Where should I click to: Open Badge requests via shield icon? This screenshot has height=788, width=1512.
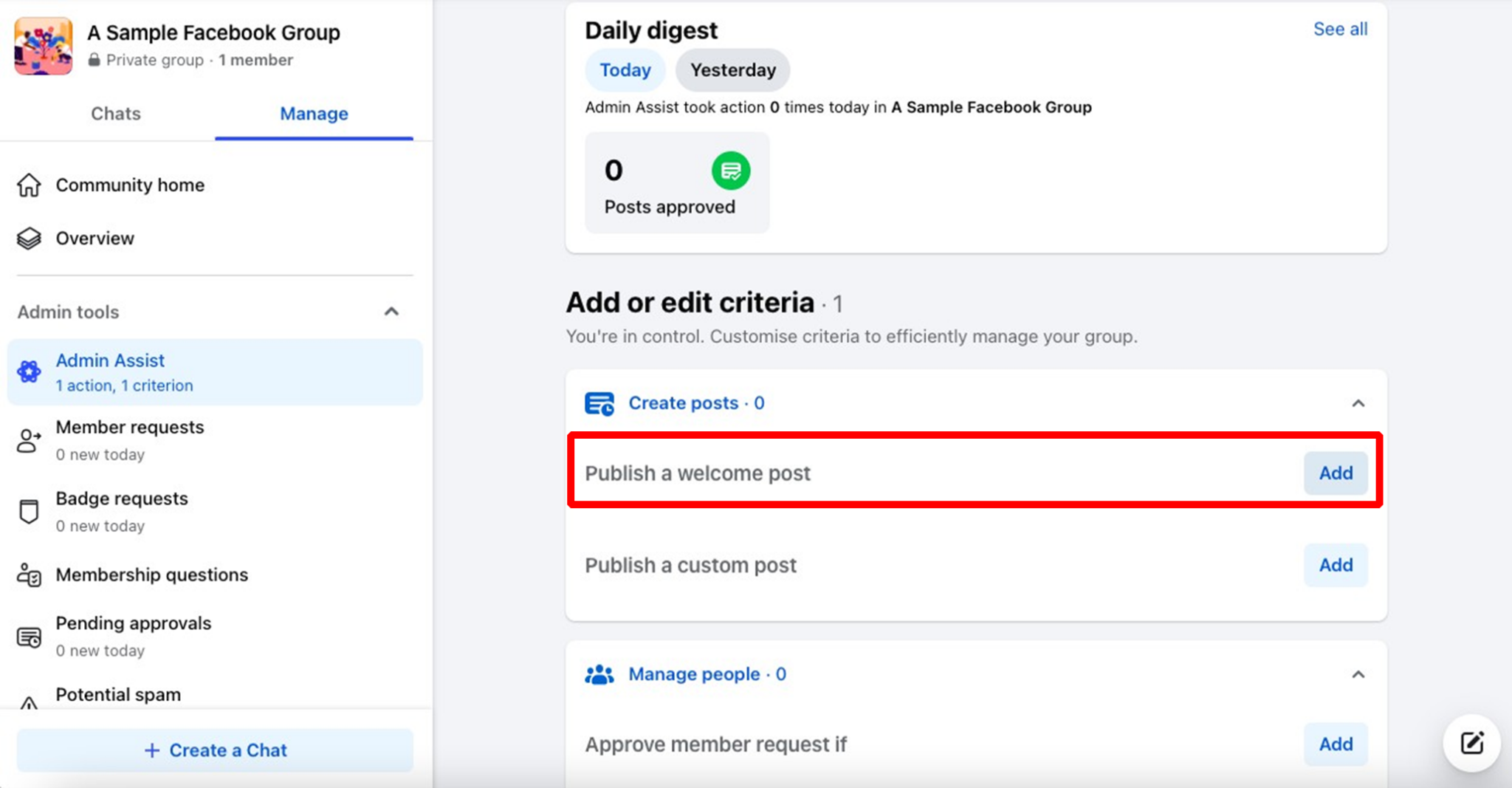point(28,511)
